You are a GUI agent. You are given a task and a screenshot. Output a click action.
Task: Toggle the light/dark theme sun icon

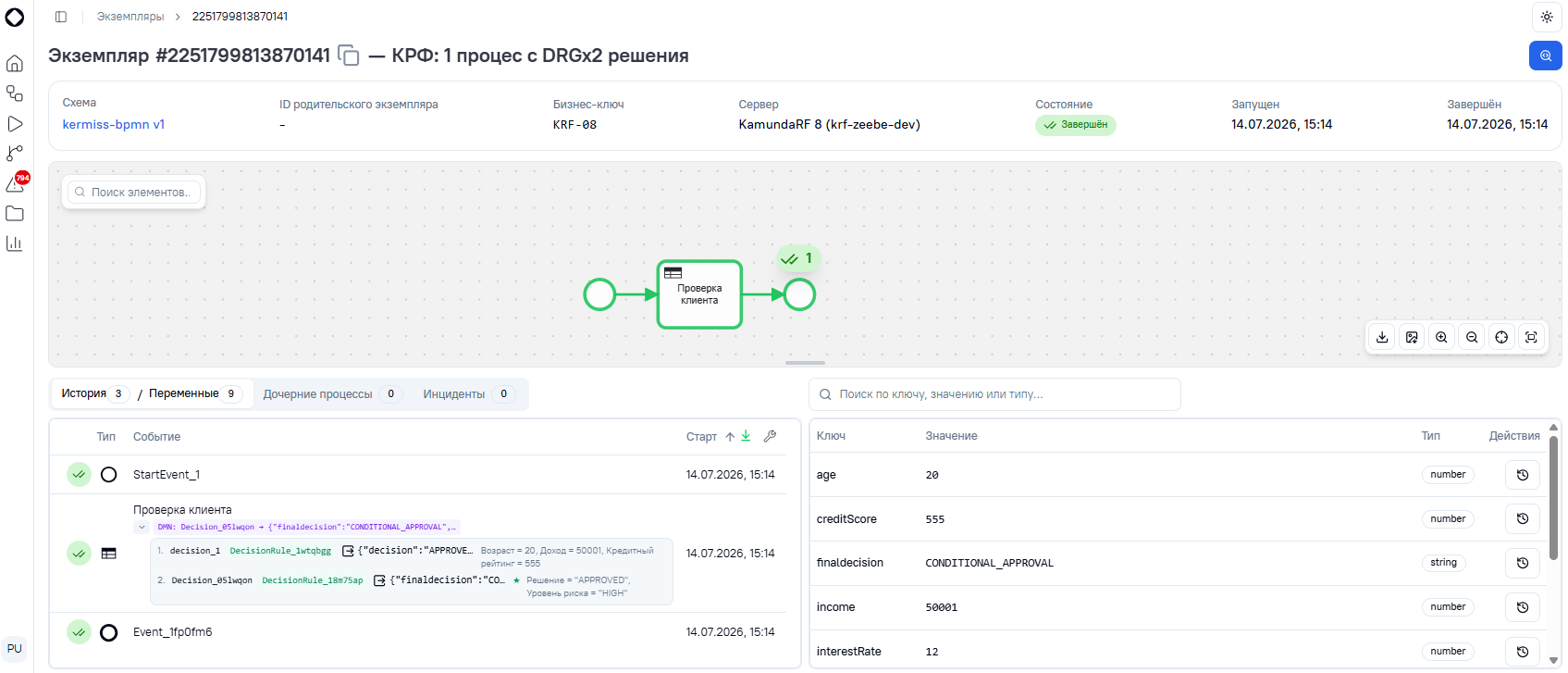point(1547,17)
